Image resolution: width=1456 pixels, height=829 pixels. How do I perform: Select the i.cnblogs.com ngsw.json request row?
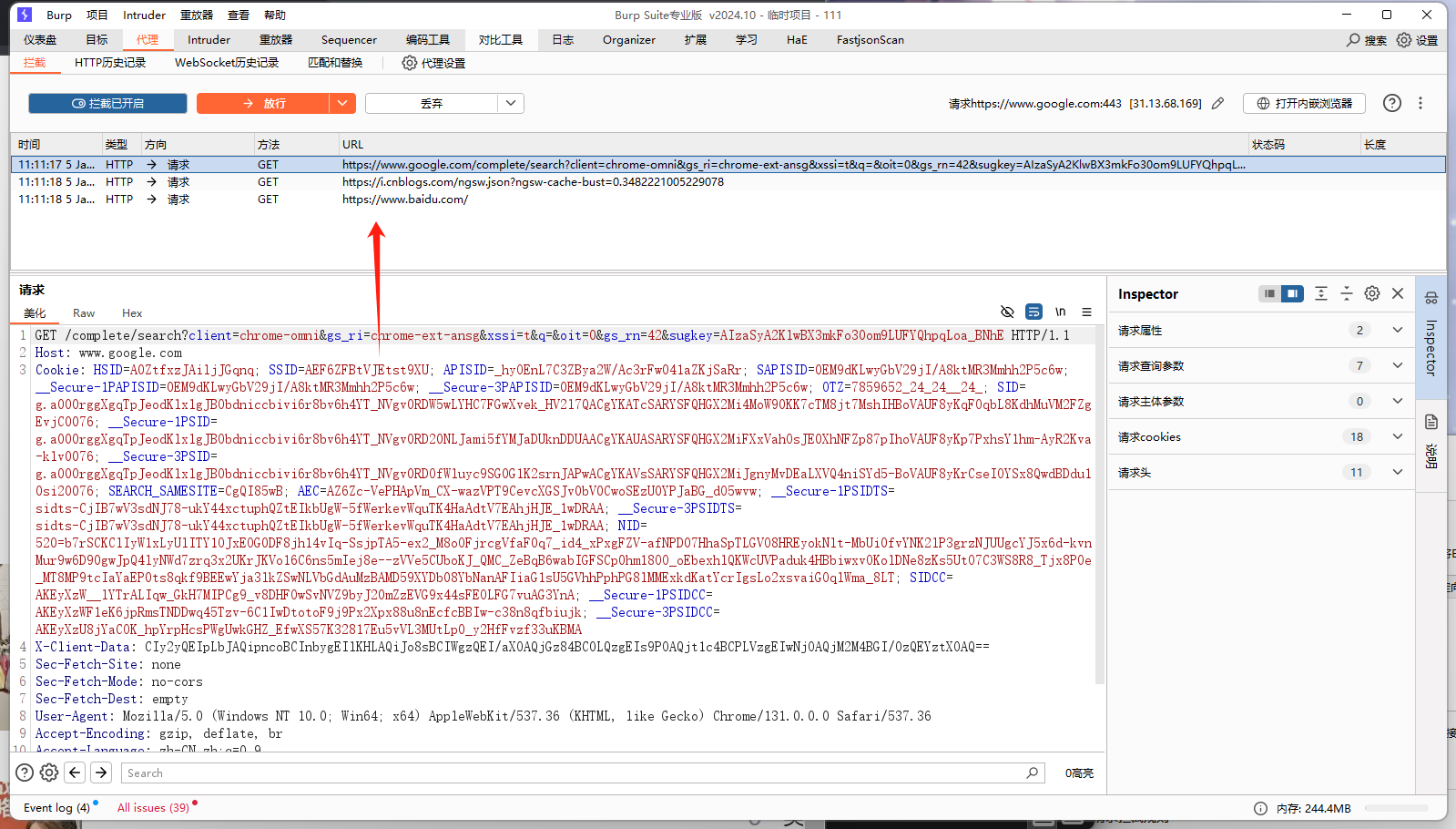tap(728, 182)
